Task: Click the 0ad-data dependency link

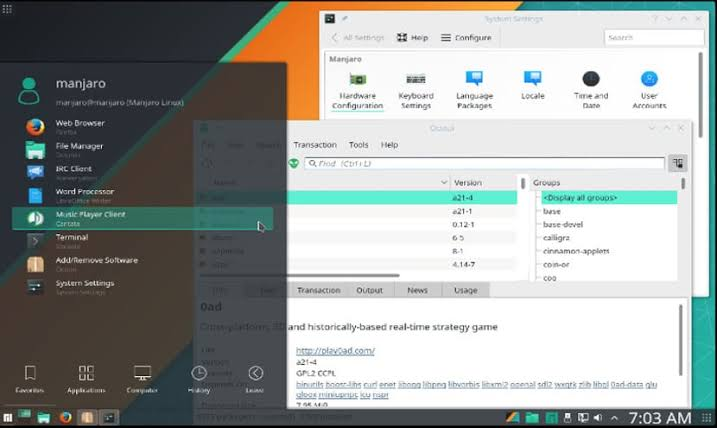Action: coord(627,385)
